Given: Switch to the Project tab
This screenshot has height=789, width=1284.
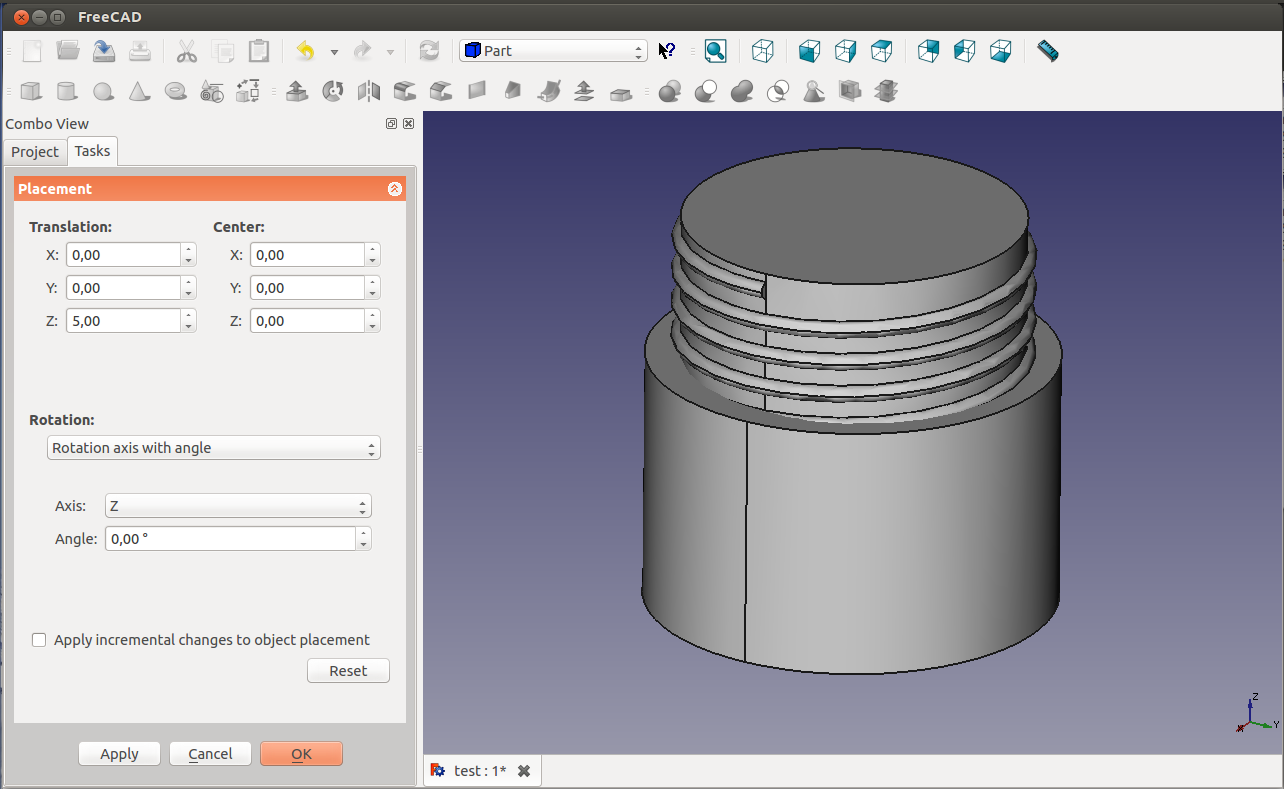Looking at the screenshot, I should tap(35, 152).
